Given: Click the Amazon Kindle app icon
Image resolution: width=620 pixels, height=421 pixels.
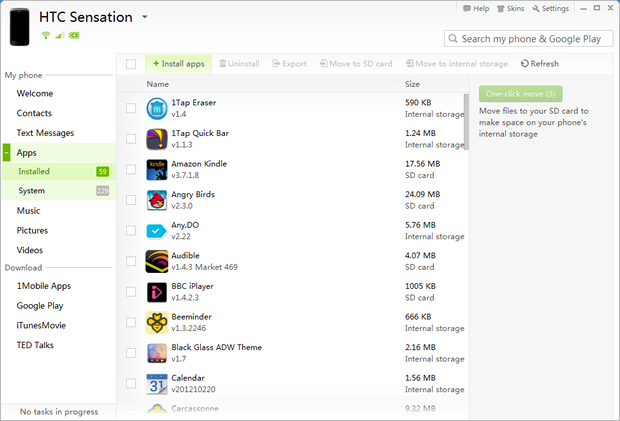Looking at the screenshot, I should 157,169.
